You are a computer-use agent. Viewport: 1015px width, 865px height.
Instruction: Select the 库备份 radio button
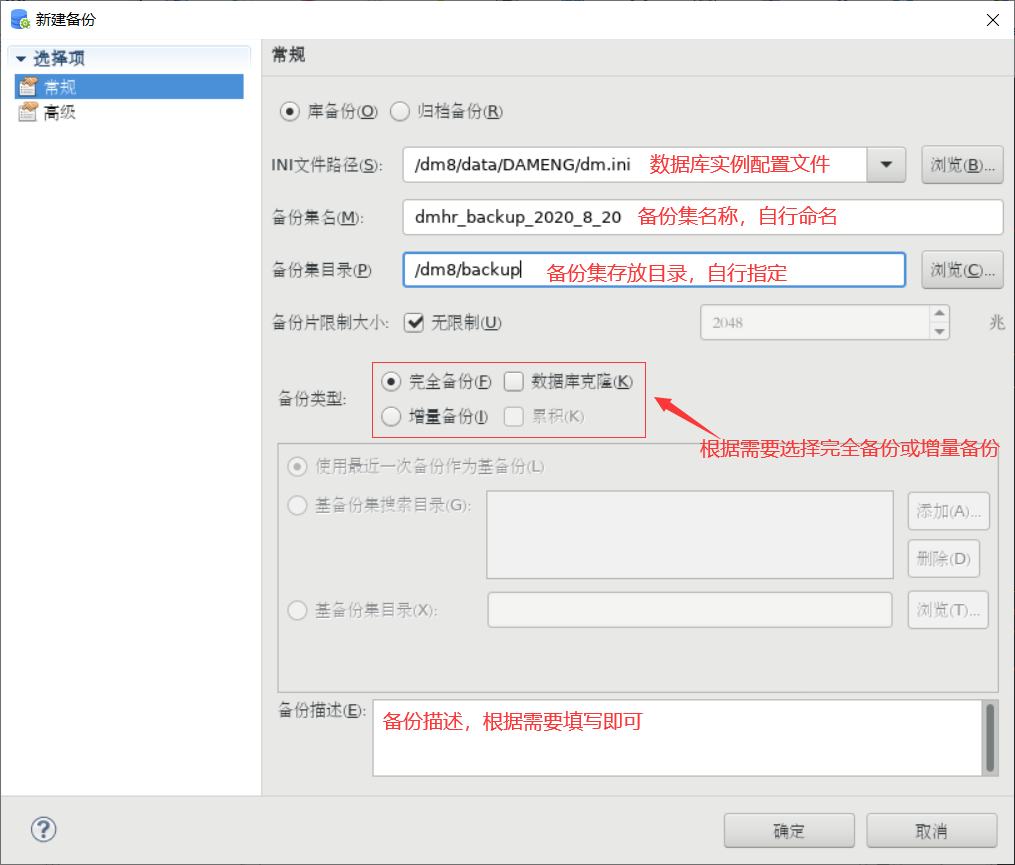(x=289, y=111)
